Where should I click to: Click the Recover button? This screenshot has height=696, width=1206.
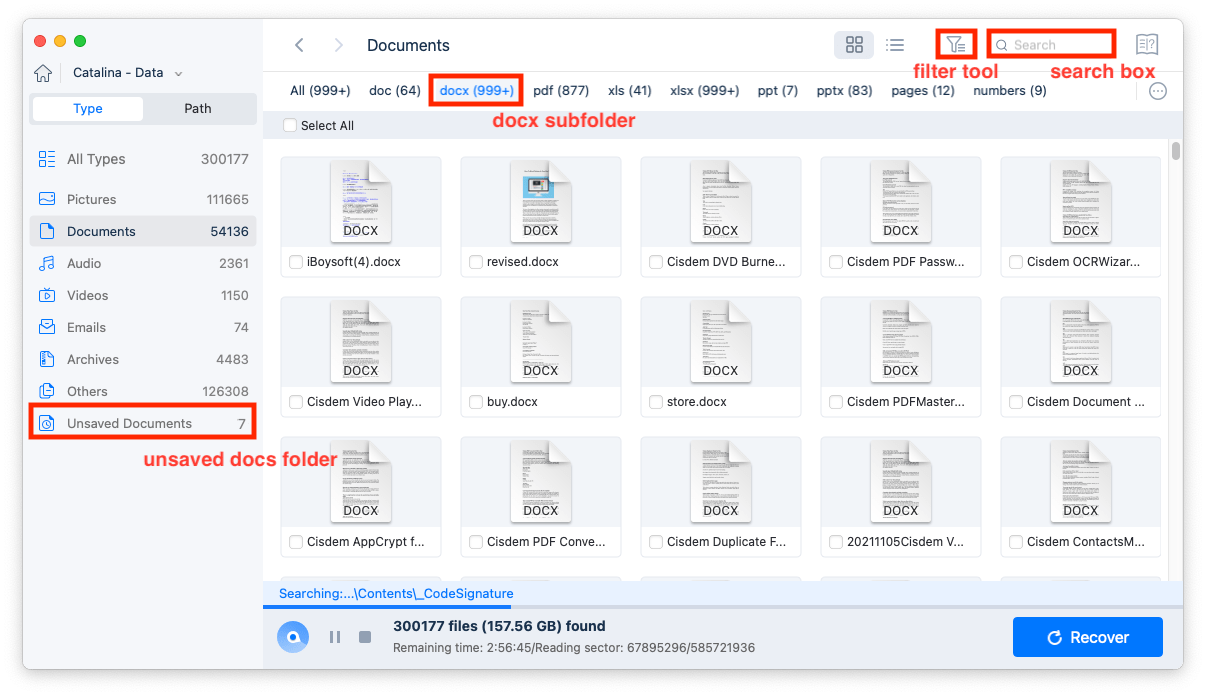pos(1087,637)
